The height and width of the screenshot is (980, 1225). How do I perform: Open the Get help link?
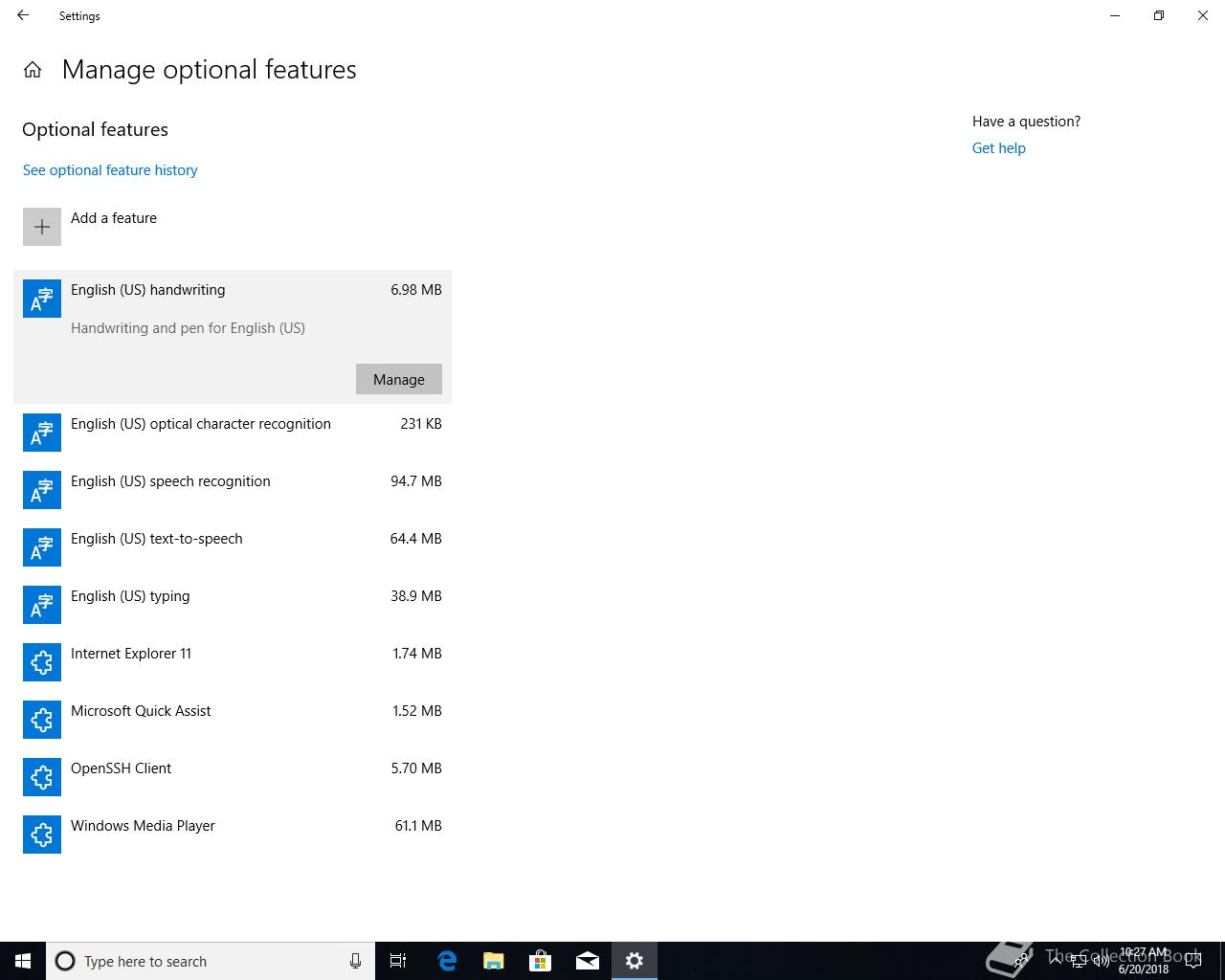pyautogui.click(x=999, y=148)
